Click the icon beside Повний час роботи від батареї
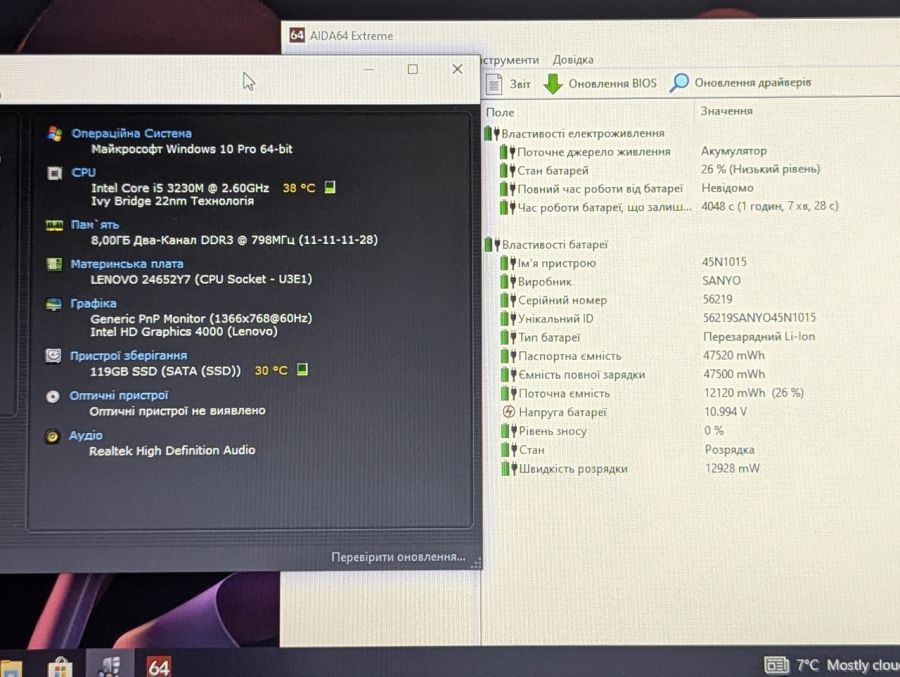Screen dimensions: 900x677 point(507,189)
